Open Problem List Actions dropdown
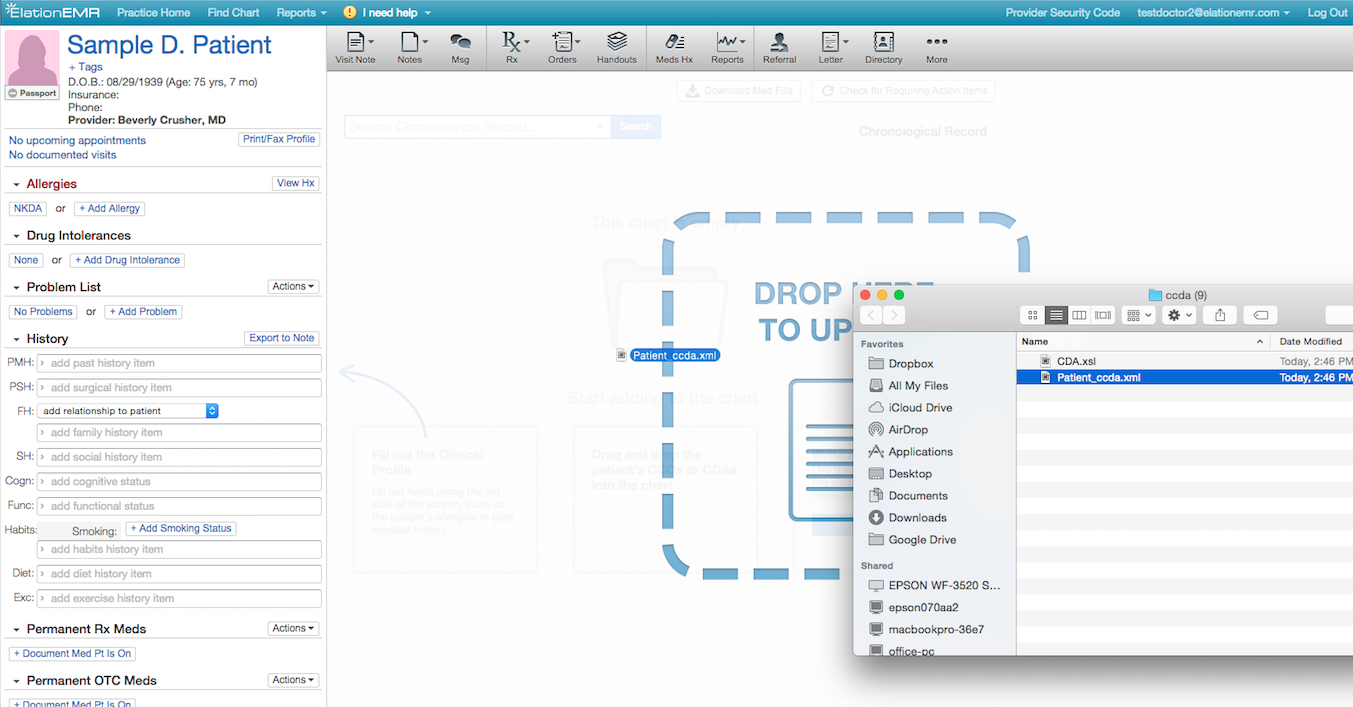Viewport: 1353px width, 707px height. pos(294,287)
